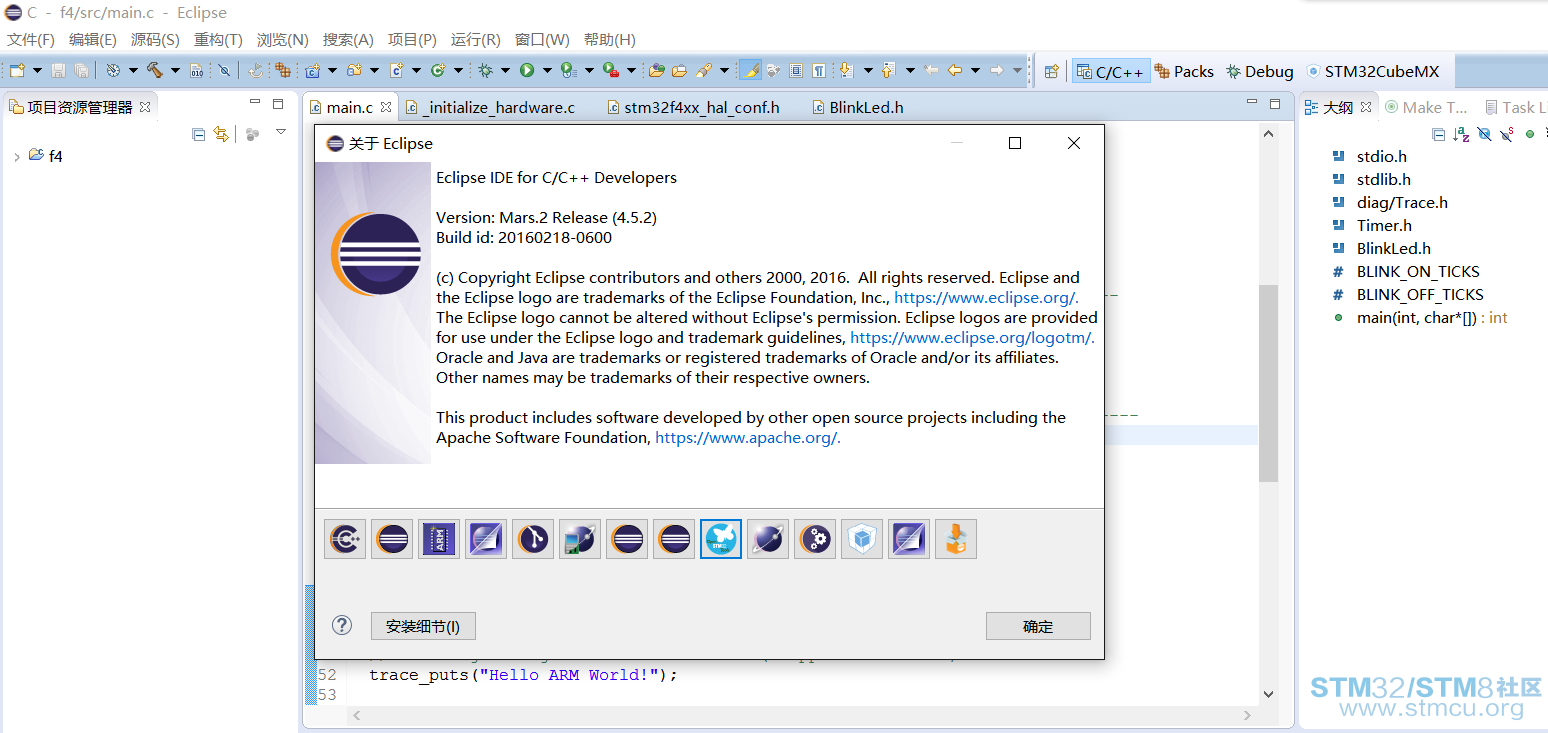The width and height of the screenshot is (1548, 733).
Task: Open the 文件(F) menu
Action: click(31, 40)
